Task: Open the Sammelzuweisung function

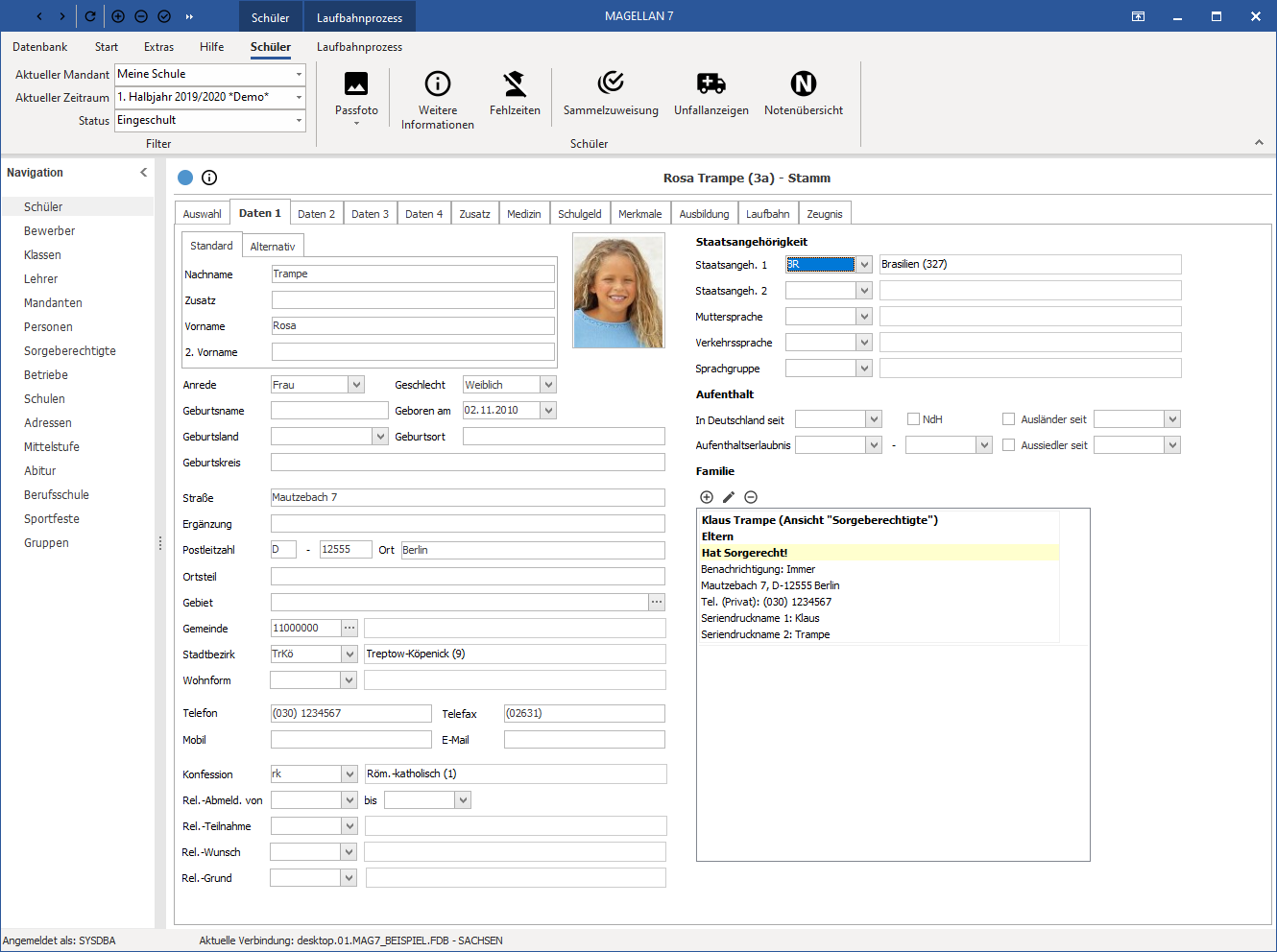Action: click(x=611, y=94)
